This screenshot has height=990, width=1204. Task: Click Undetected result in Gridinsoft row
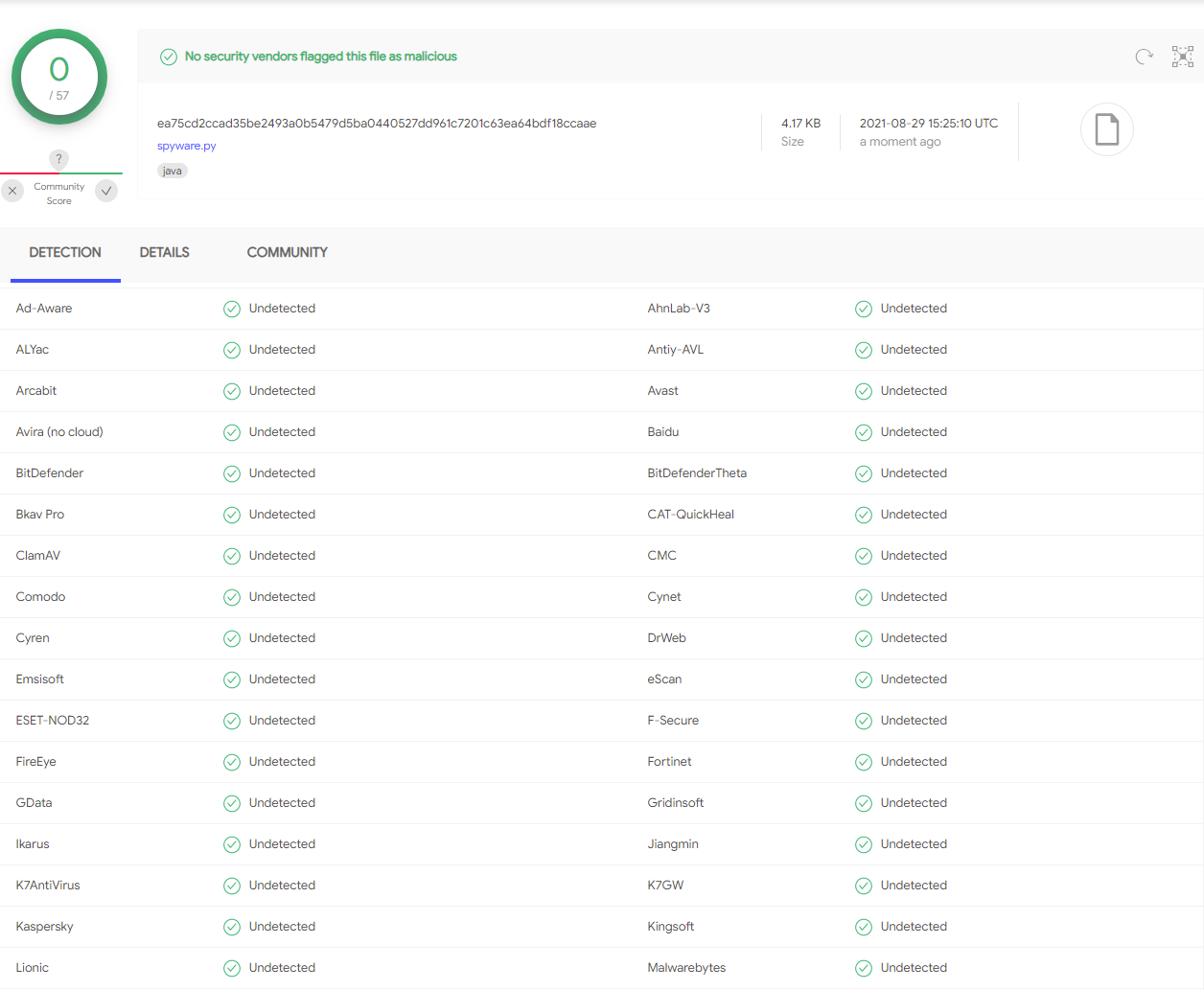(914, 803)
